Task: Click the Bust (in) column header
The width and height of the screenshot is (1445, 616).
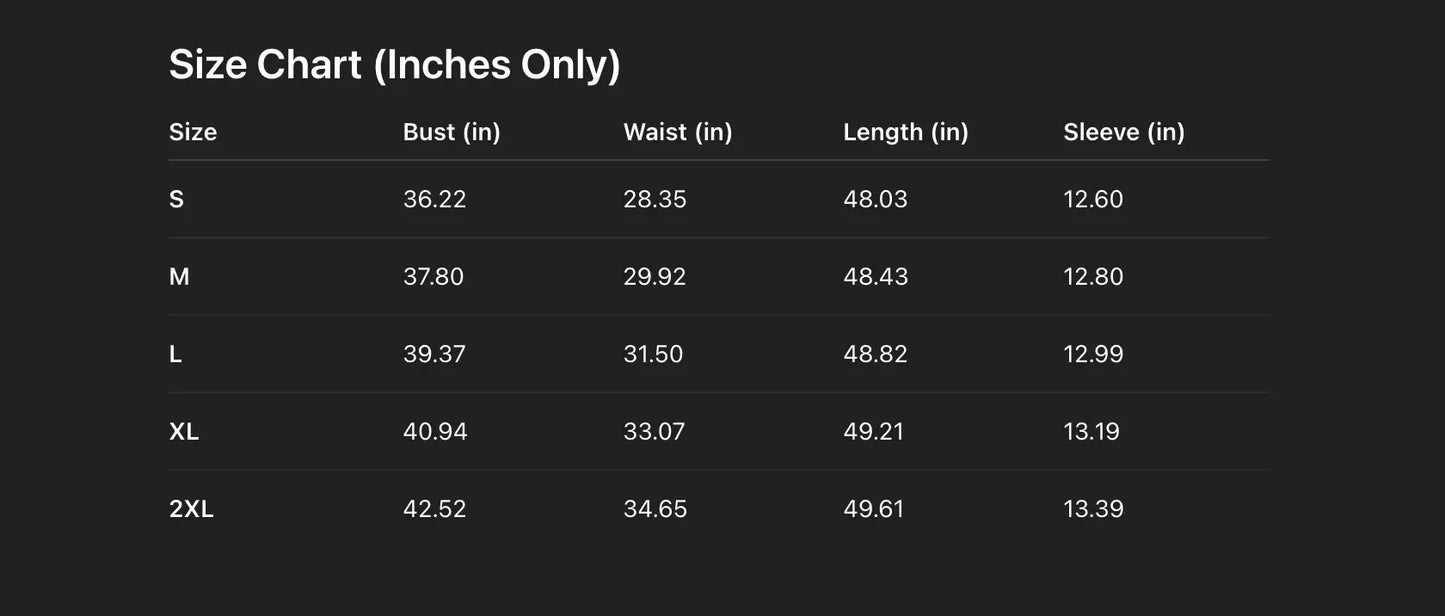Action: 451,132
